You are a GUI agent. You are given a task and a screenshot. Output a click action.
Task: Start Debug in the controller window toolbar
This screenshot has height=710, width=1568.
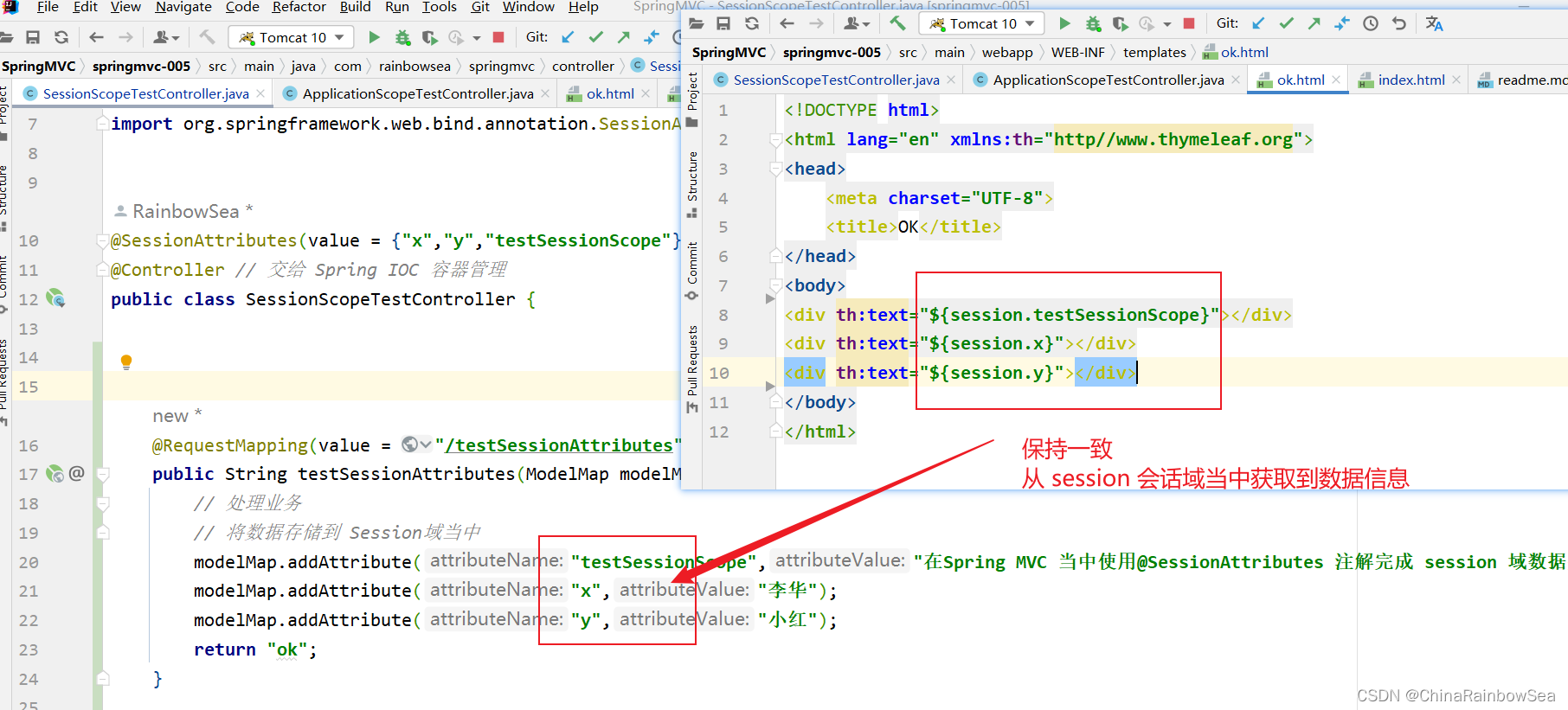[x=402, y=37]
